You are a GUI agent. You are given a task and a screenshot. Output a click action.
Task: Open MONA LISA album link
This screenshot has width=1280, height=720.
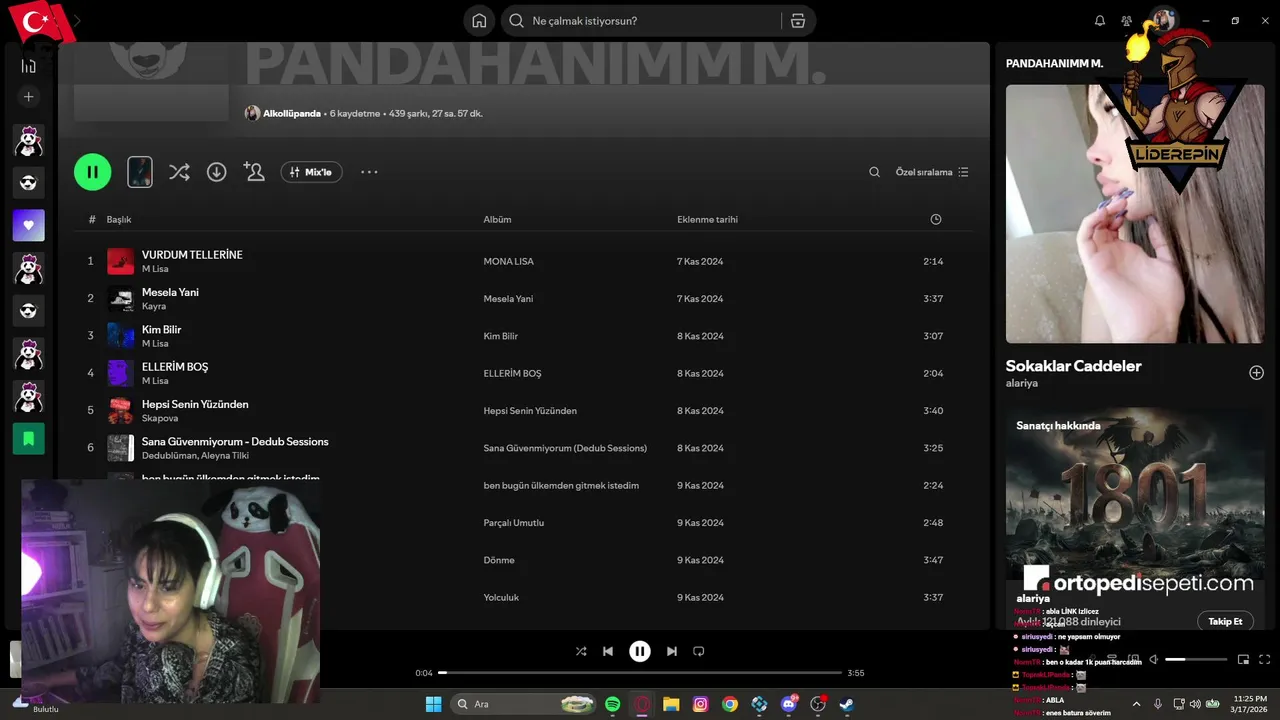point(508,261)
